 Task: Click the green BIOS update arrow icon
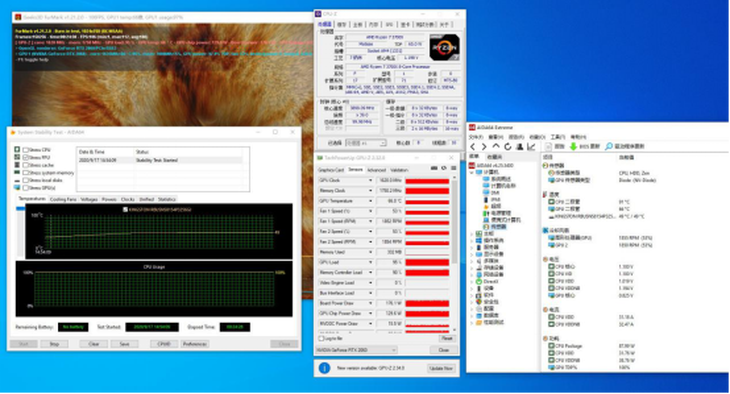(x=573, y=147)
